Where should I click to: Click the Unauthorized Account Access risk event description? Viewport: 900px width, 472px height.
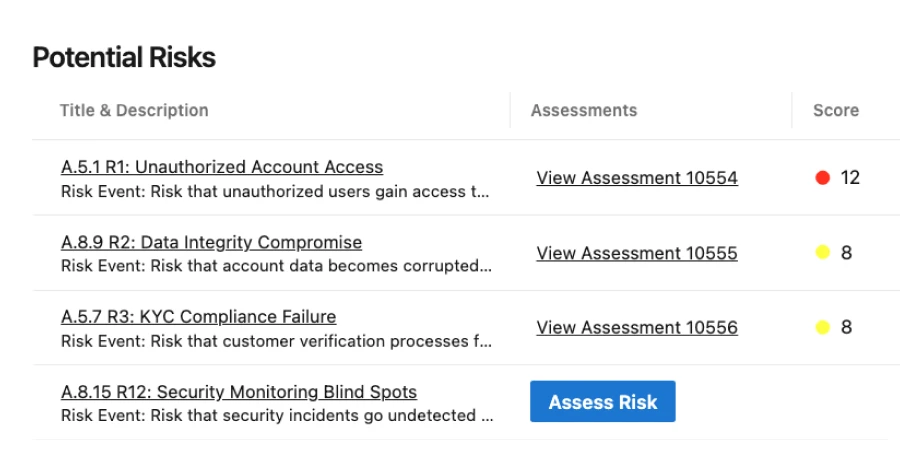(275, 191)
